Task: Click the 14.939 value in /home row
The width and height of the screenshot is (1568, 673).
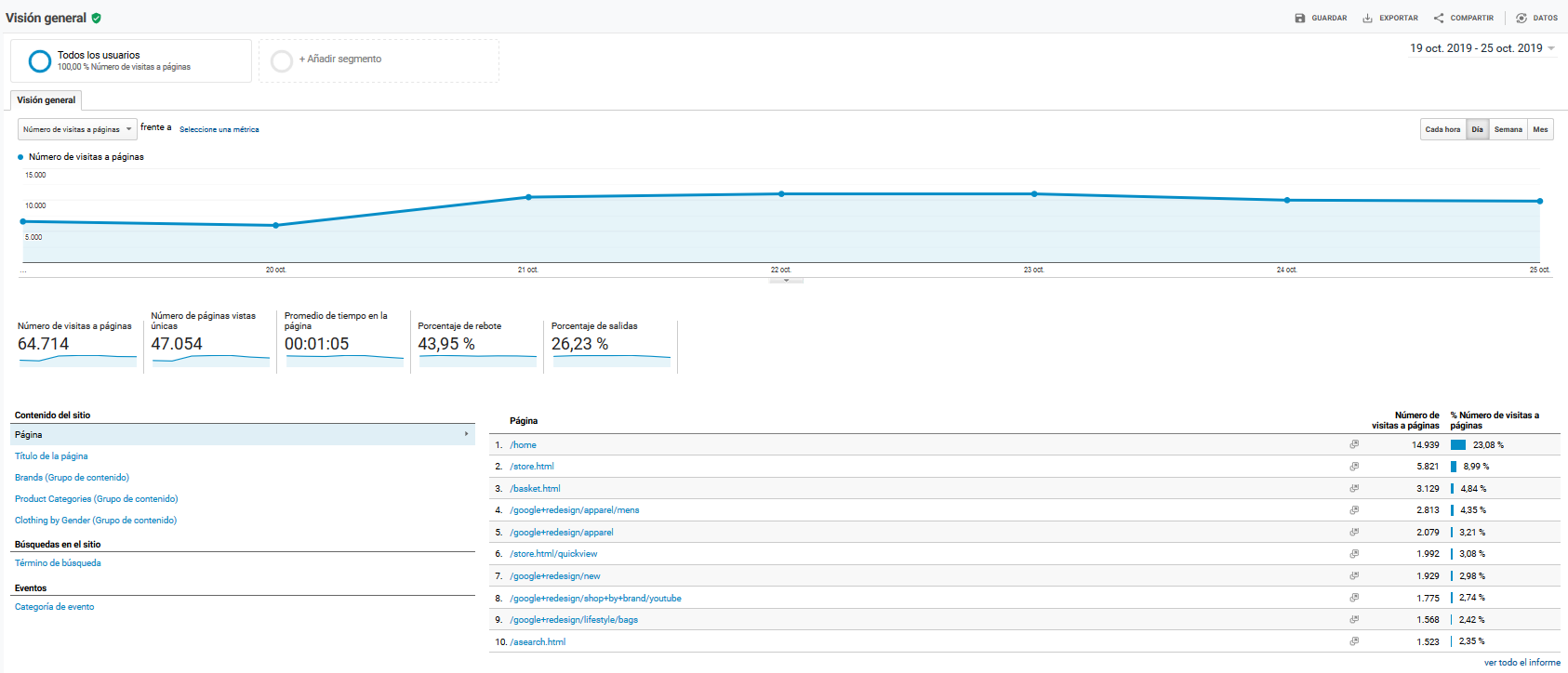Action: (1425, 445)
